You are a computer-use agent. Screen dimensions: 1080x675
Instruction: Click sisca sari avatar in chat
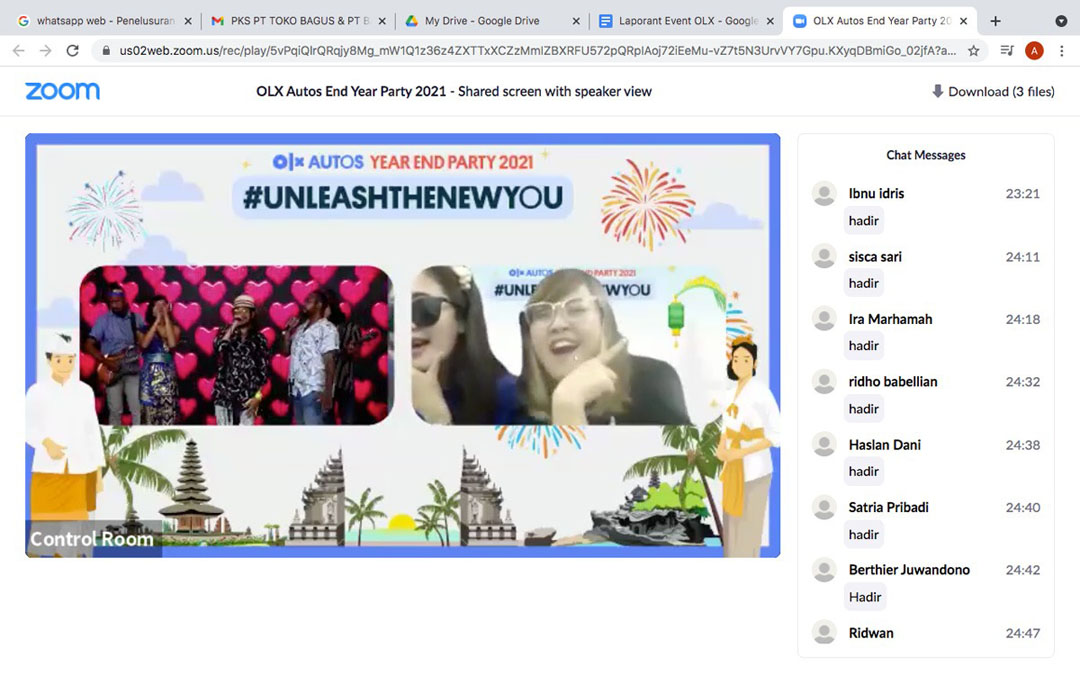click(x=824, y=256)
